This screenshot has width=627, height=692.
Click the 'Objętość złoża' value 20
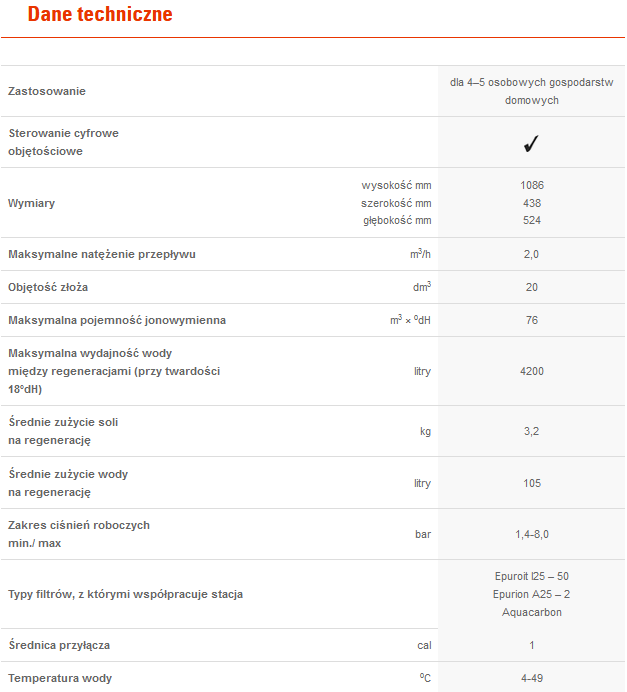tap(532, 287)
